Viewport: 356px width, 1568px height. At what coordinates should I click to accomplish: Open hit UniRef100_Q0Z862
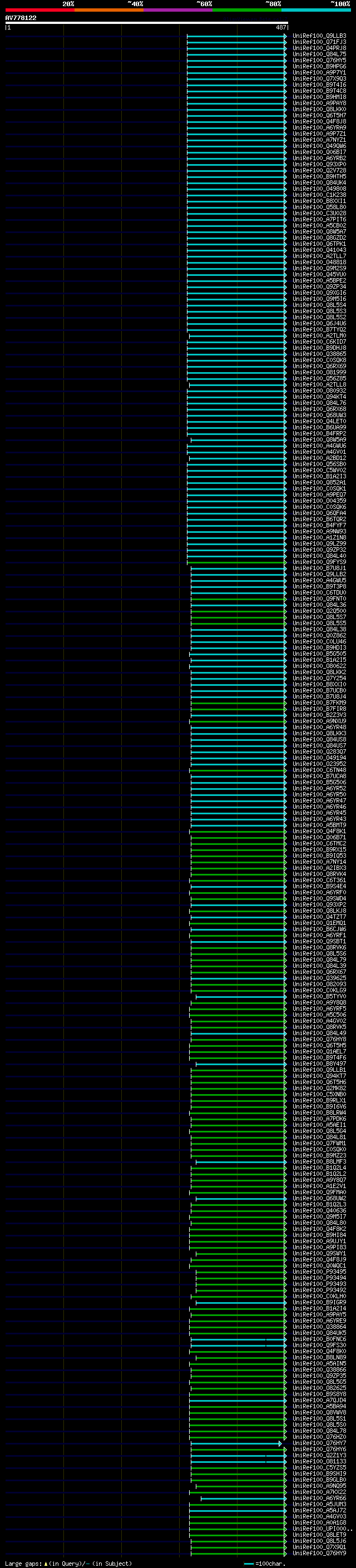(x=319, y=635)
